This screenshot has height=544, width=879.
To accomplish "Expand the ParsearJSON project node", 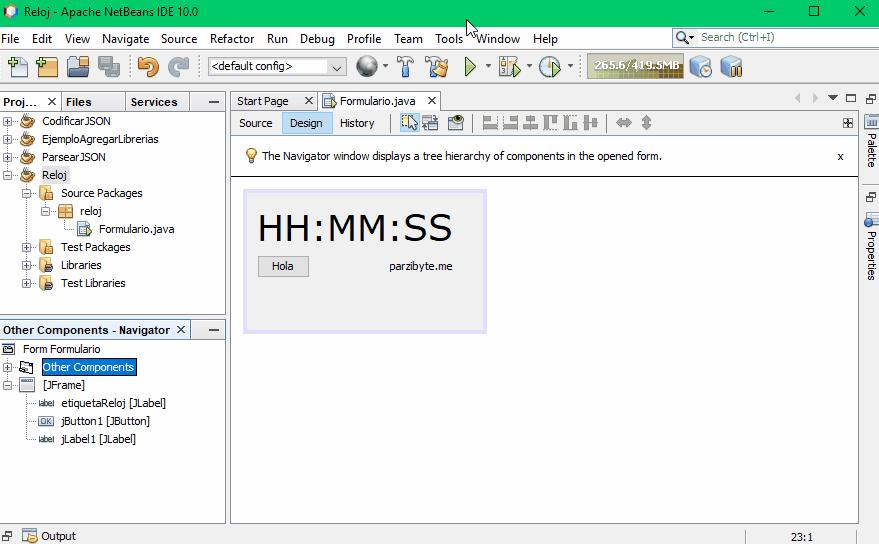I will [x=7, y=157].
